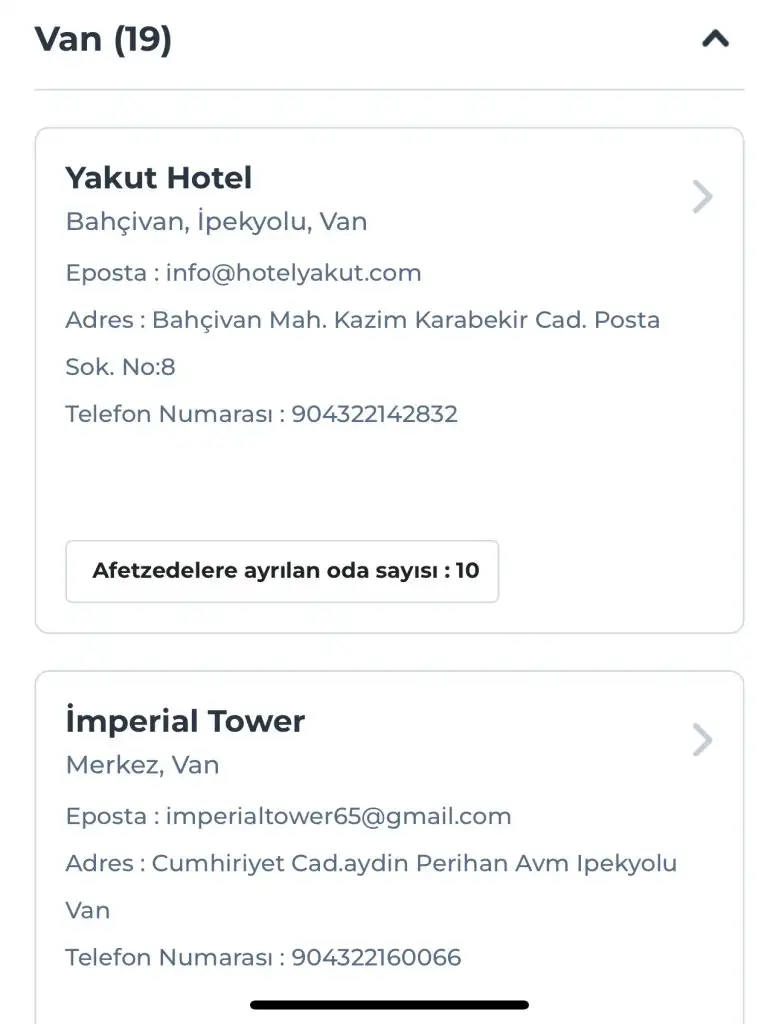
Task: Tap the Eposta label in Yakut Hotel card
Action: [x=106, y=273]
